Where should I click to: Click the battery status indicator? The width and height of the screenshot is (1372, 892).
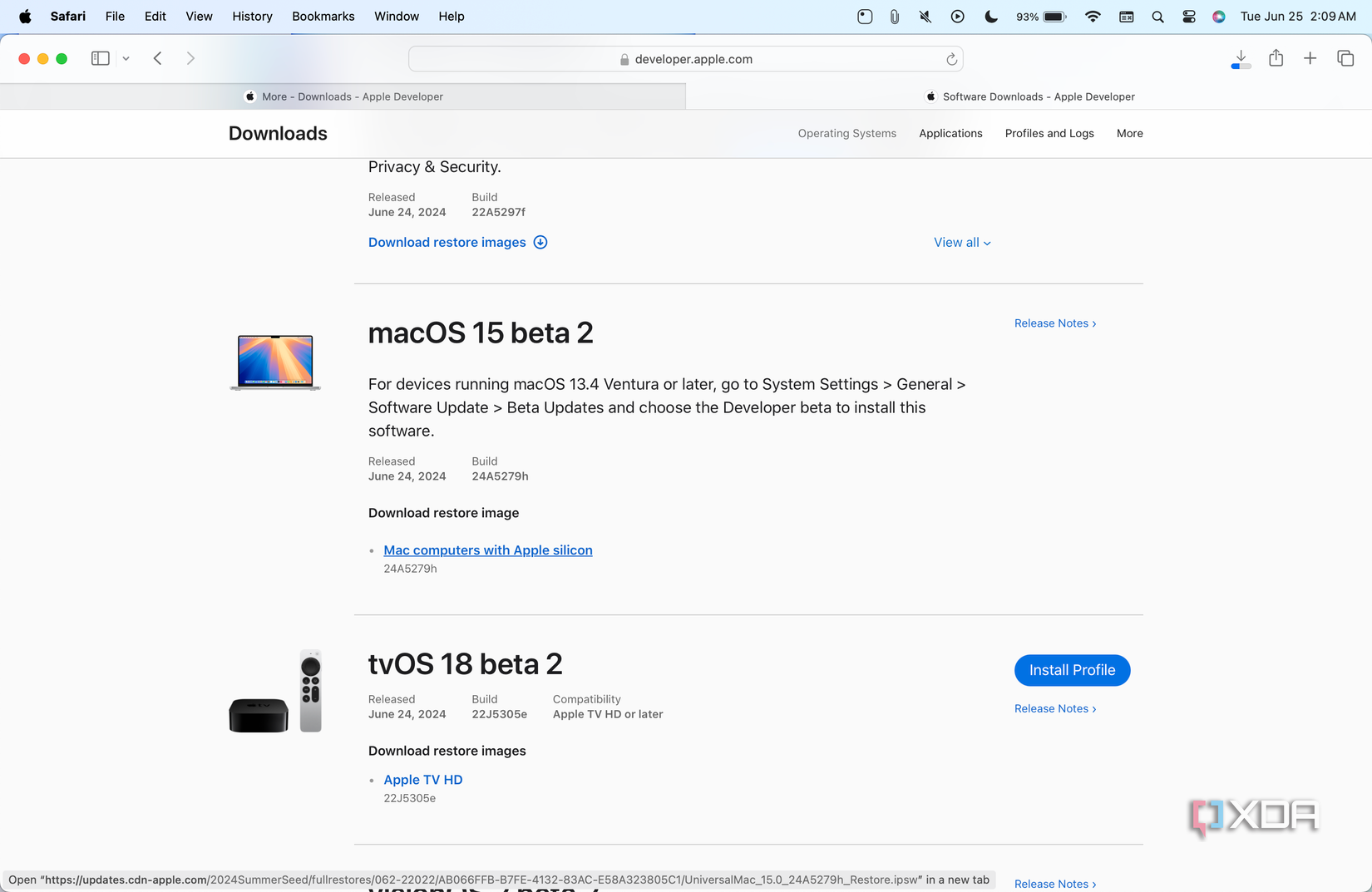pyautogui.click(x=1041, y=17)
